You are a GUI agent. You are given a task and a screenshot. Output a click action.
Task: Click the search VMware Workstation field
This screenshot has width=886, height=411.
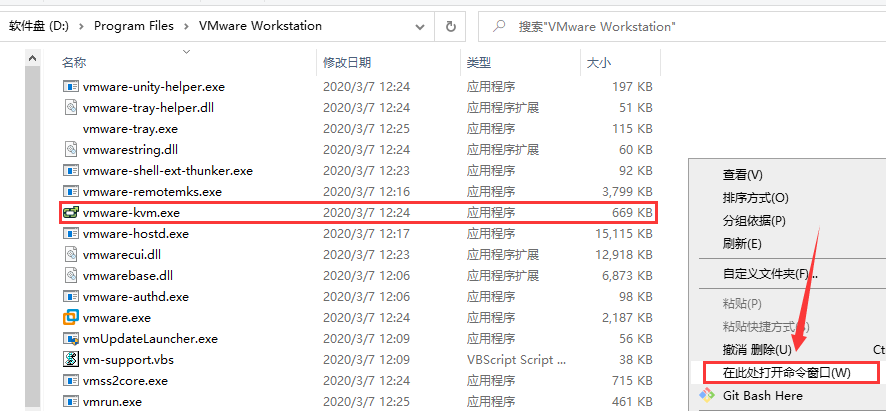pos(681,26)
